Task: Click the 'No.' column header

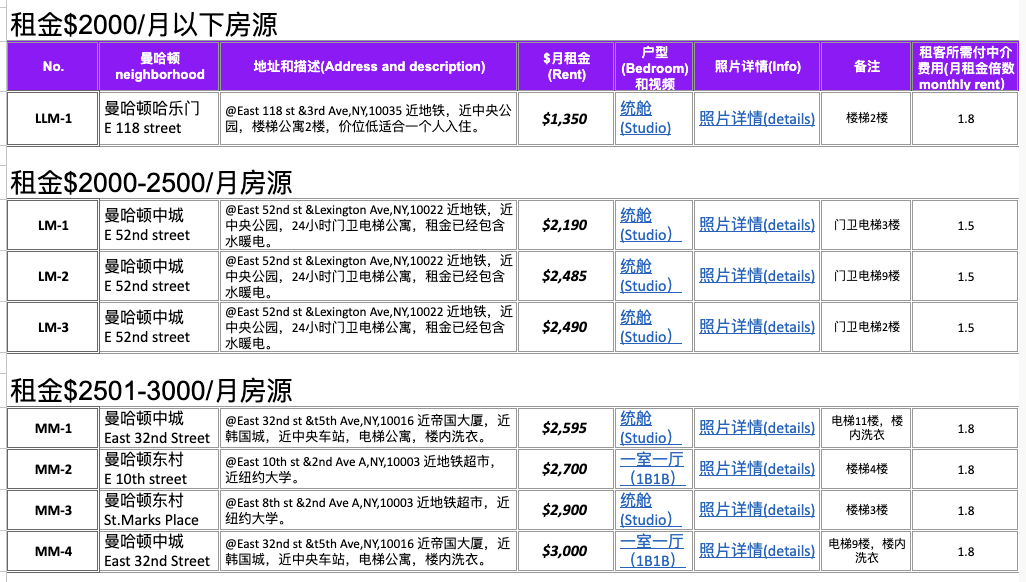Action: (53, 67)
